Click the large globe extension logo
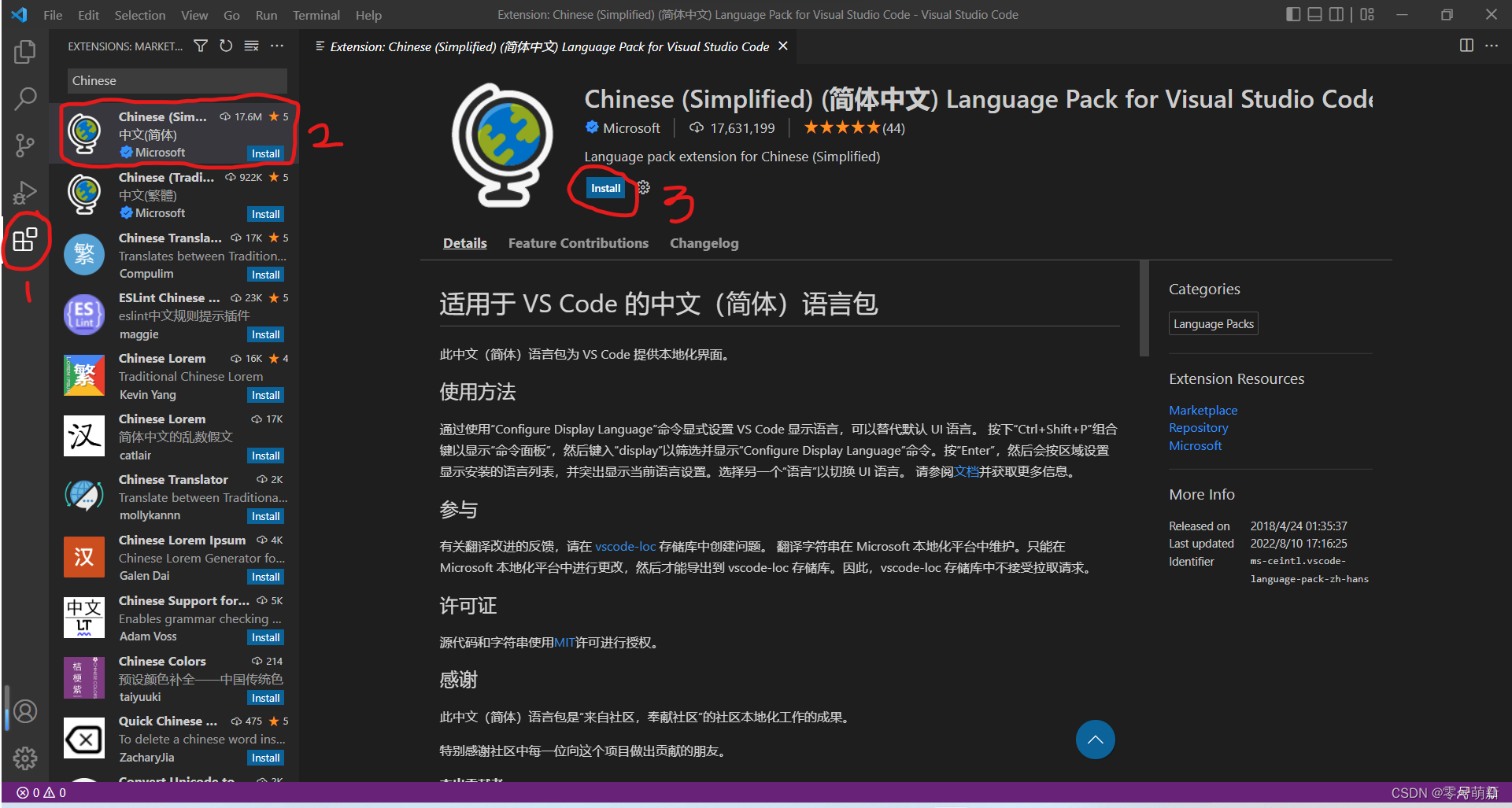Image resolution: width=1512 pixels, height=808 pixels. tap(502, 146)
